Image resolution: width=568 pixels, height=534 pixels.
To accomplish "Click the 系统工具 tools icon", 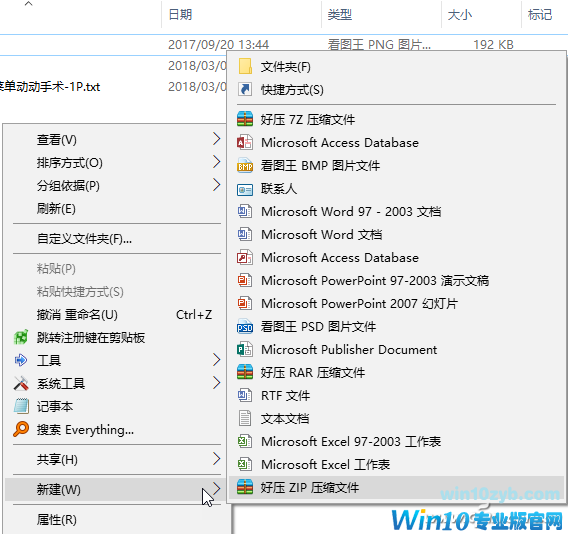I will pyautogui.click(x=21, y=383).
